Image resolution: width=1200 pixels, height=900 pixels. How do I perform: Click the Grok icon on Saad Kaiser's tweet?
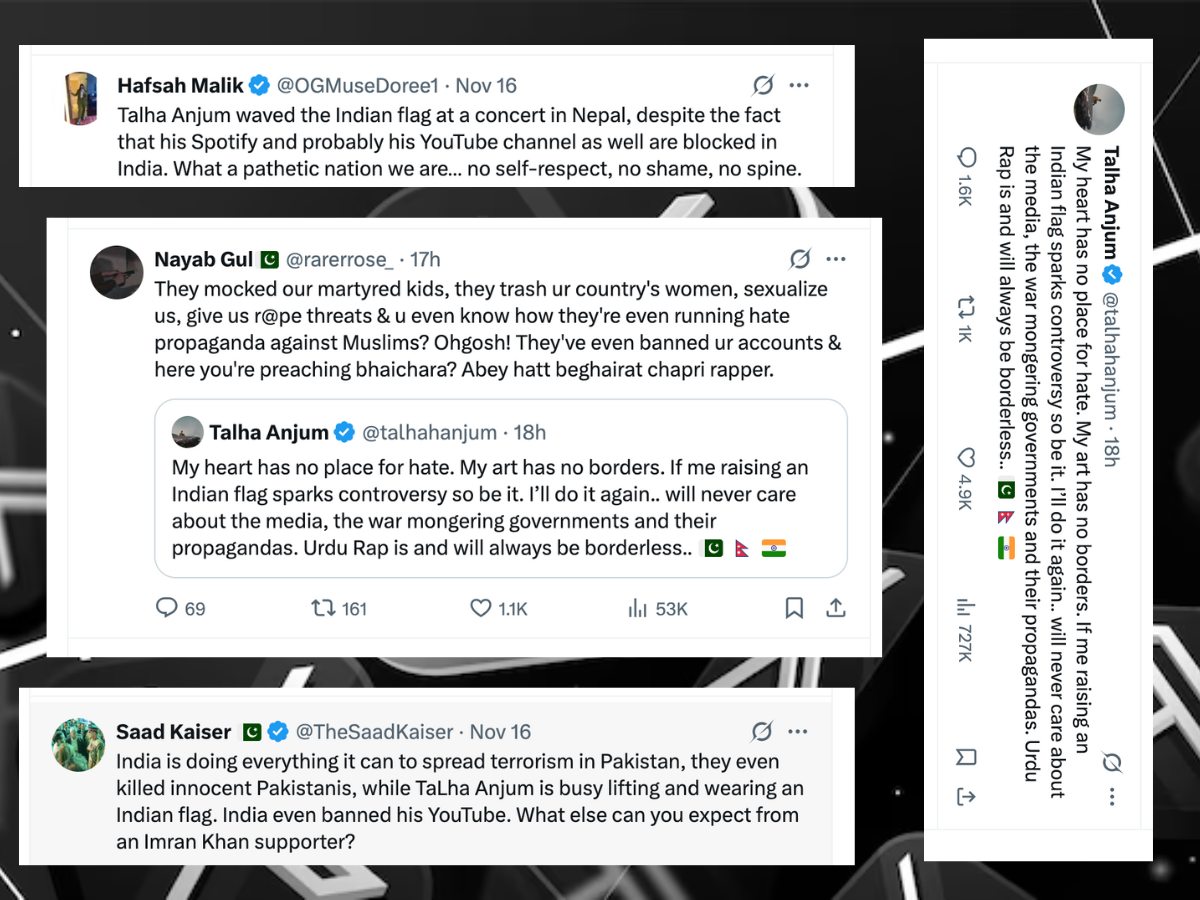(x=762, y=731)
